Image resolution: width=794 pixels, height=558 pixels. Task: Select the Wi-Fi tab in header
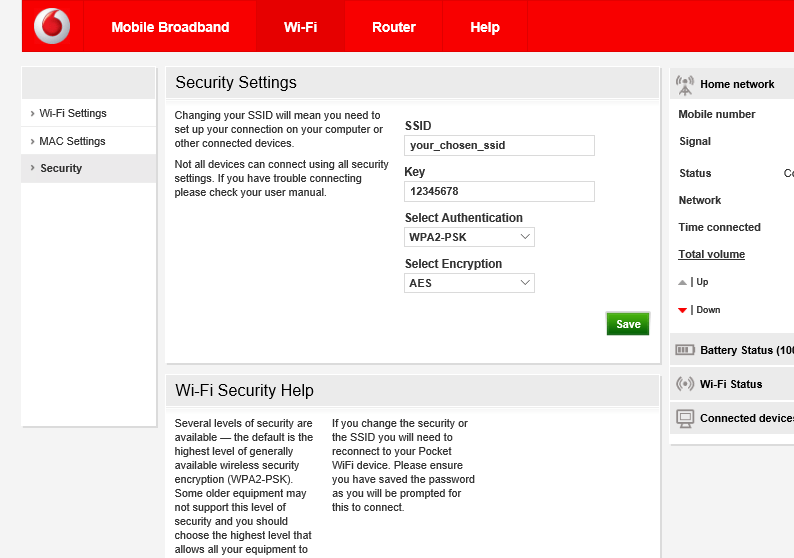[x=300, y=27]
